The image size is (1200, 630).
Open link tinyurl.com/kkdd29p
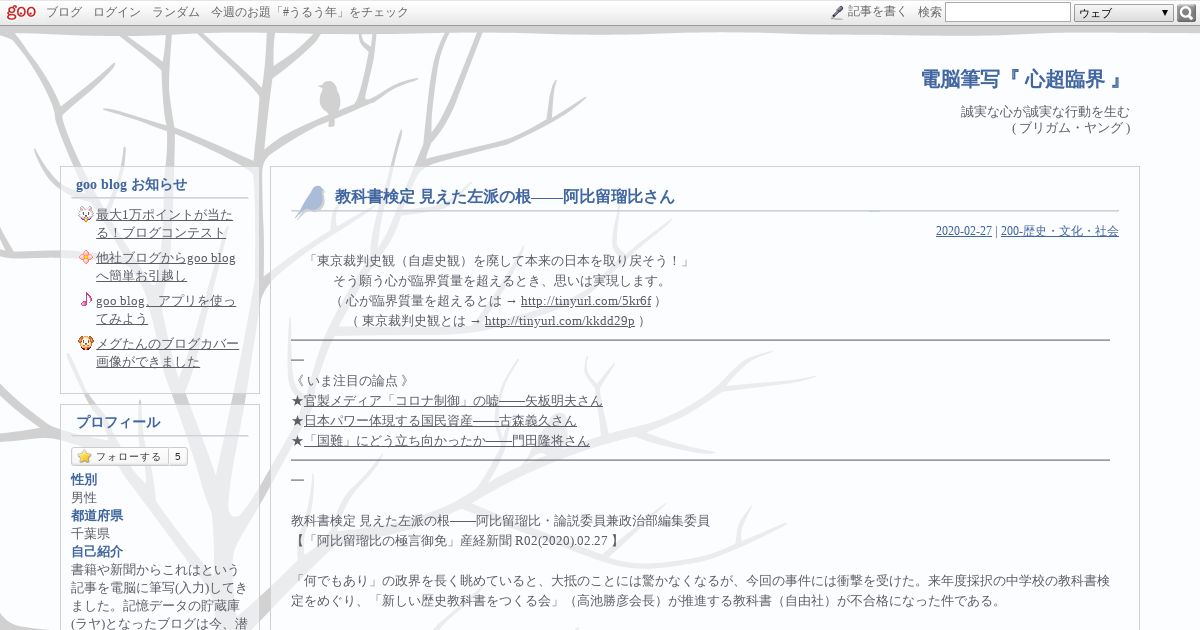(x=559, y=321)
